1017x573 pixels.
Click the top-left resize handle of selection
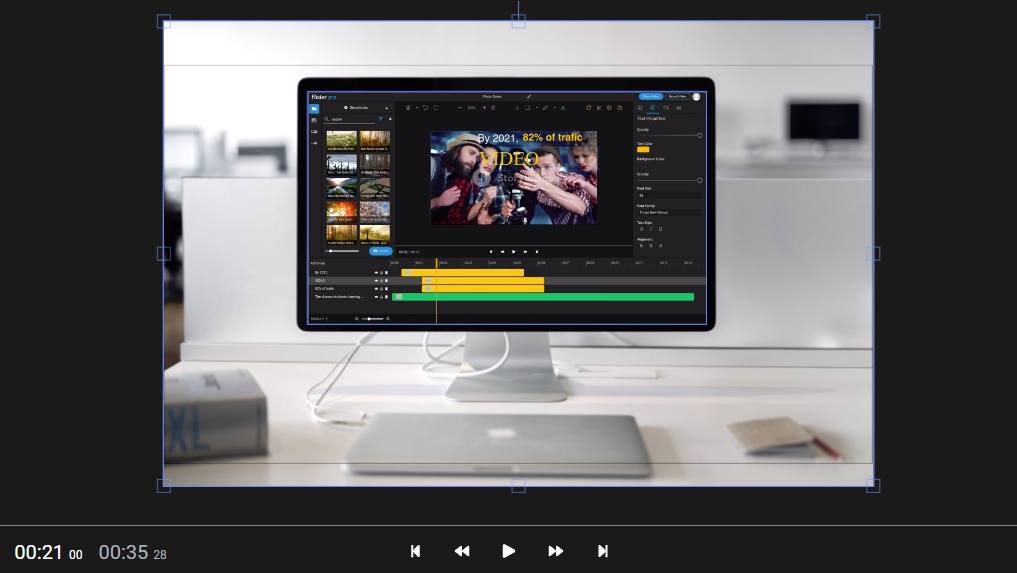(x=164, y=21)
